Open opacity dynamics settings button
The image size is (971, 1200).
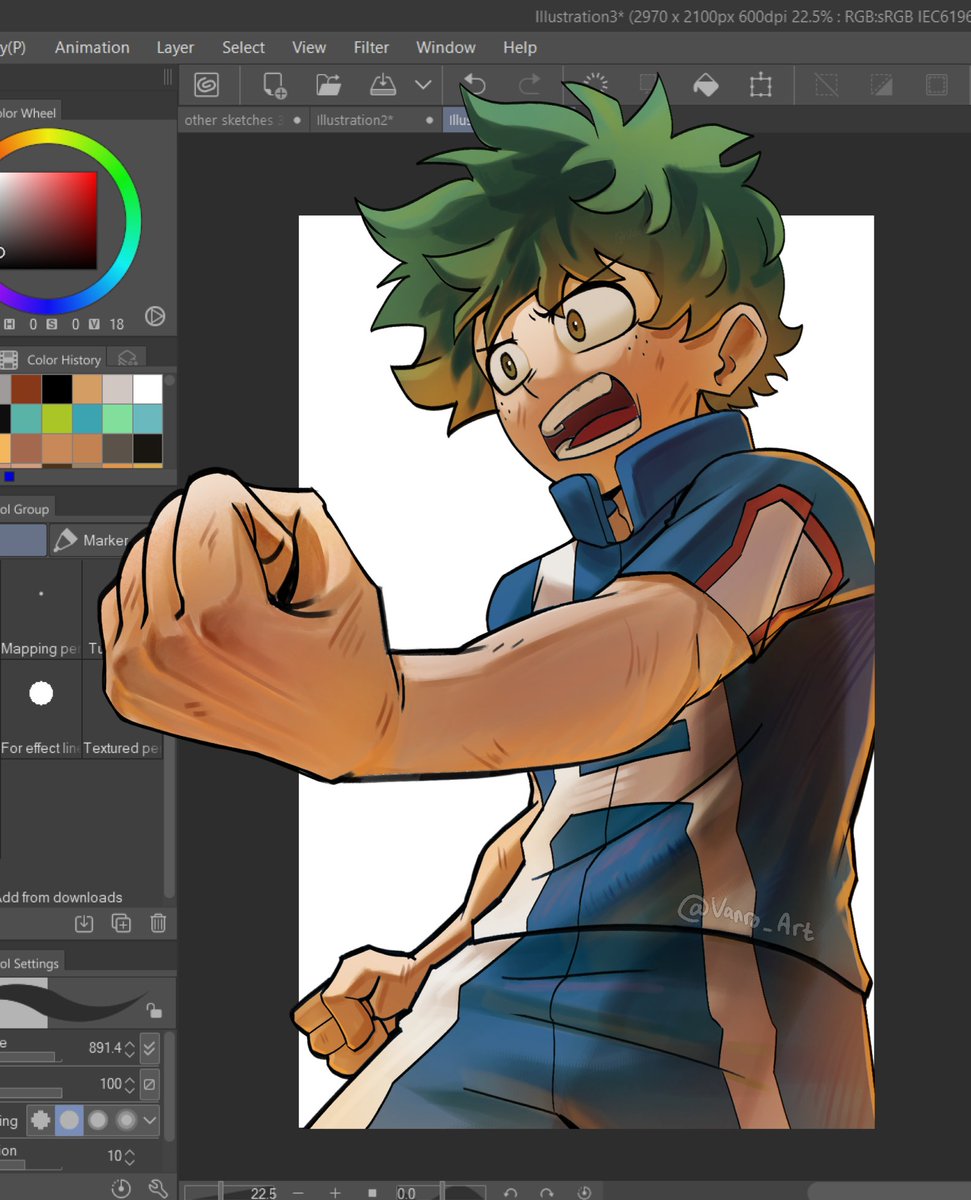pyautogui.click(x=149, y=1084)
